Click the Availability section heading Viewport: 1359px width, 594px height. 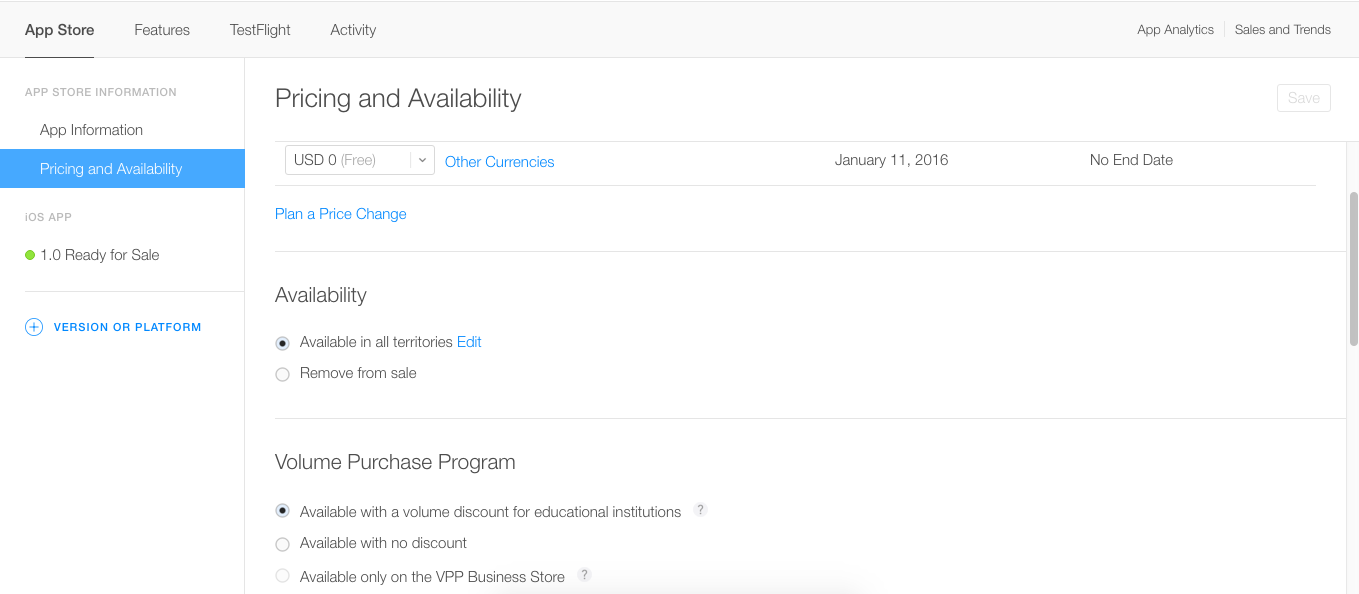coord(321,295)
